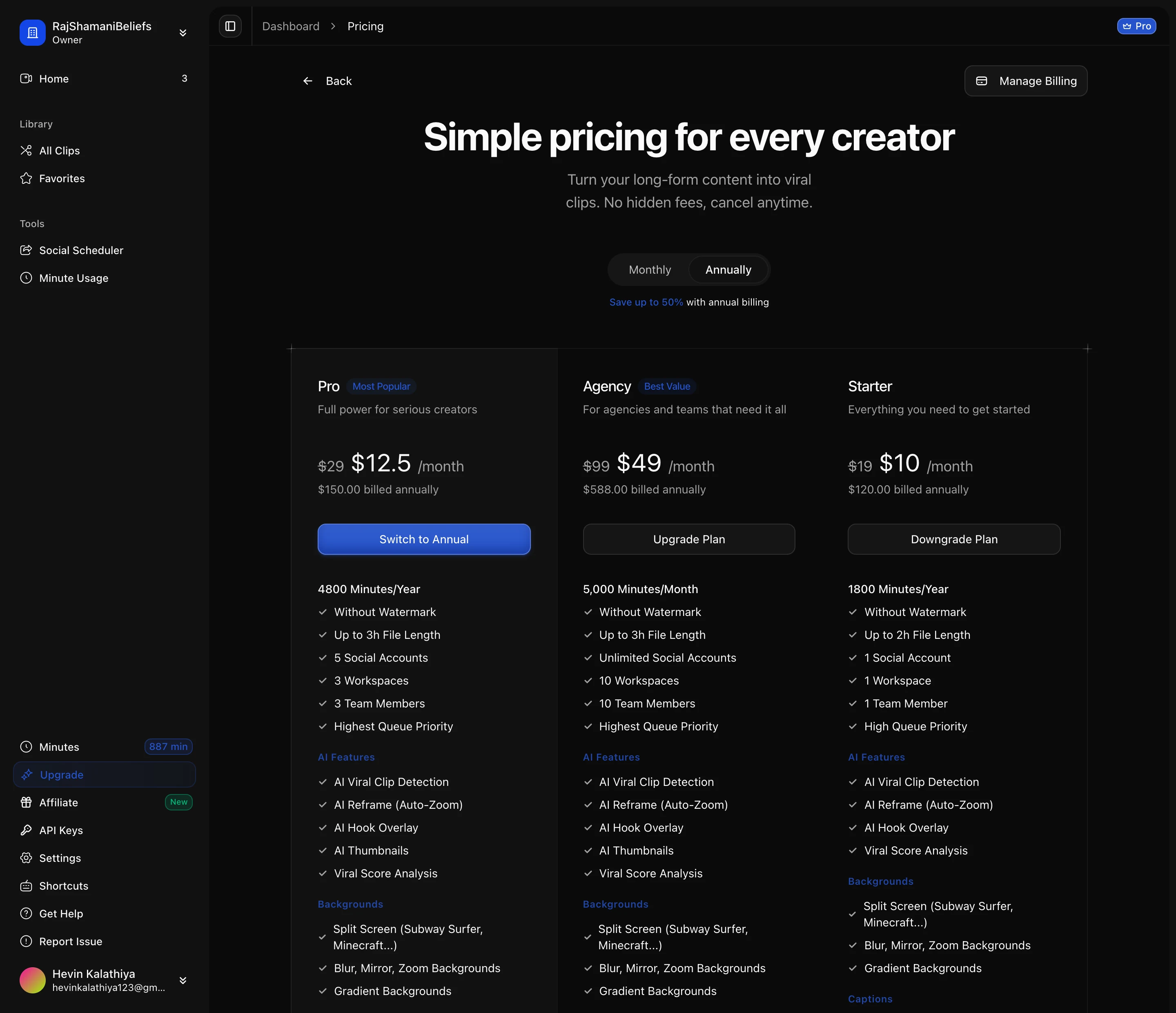1176x1013 pixels.
Task: Open All Clips in the sidebar
Action: click(x=105, y=150)
